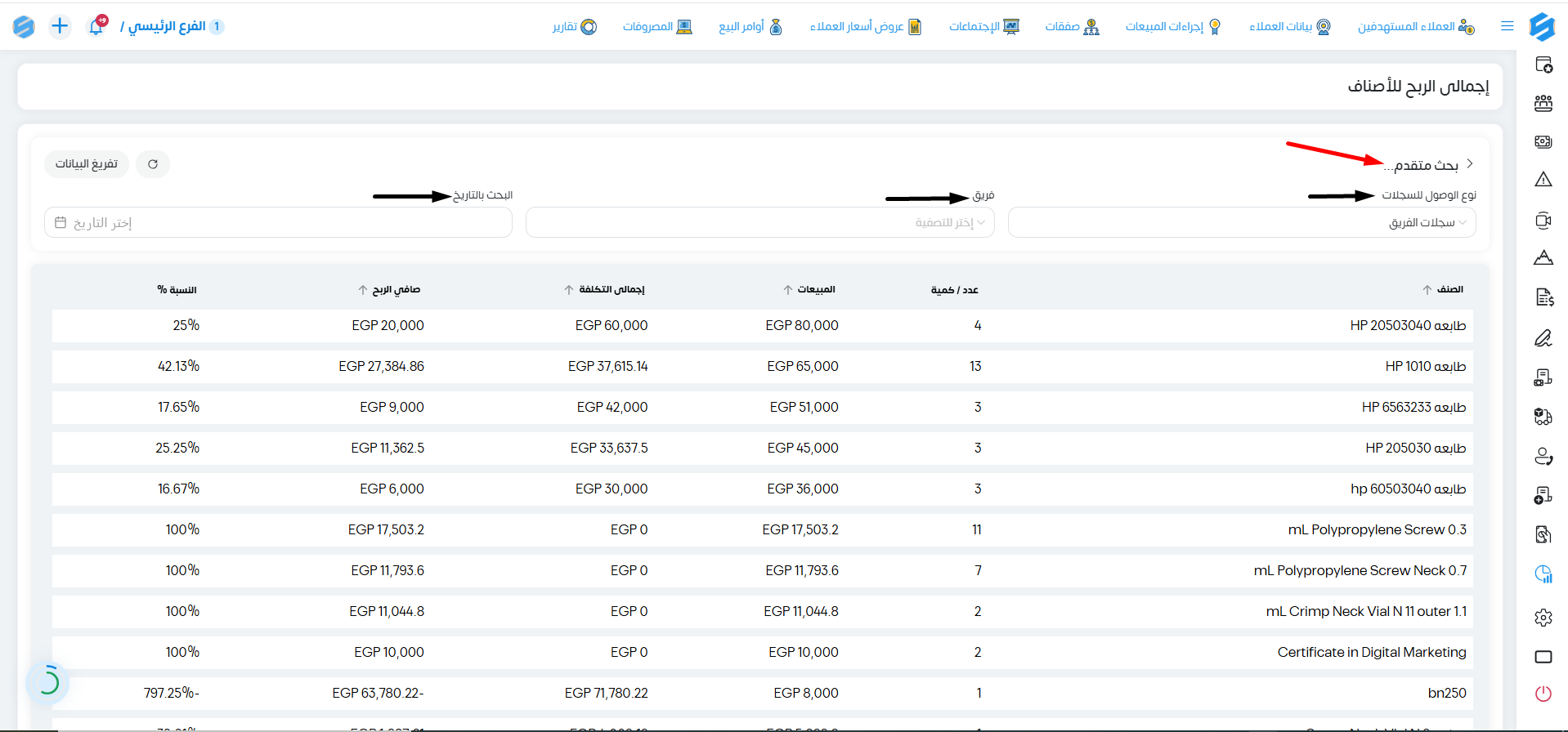Open the blue reports chart icon
This screenshot has height=732, width=1568.
pos(1543,574)
